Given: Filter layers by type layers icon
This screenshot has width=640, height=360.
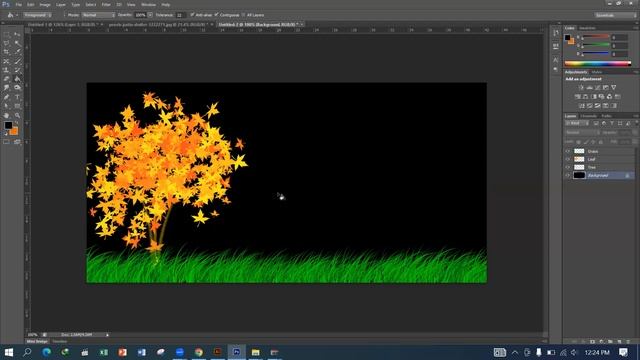Looking at the screenshot, I should click(612, 123).
